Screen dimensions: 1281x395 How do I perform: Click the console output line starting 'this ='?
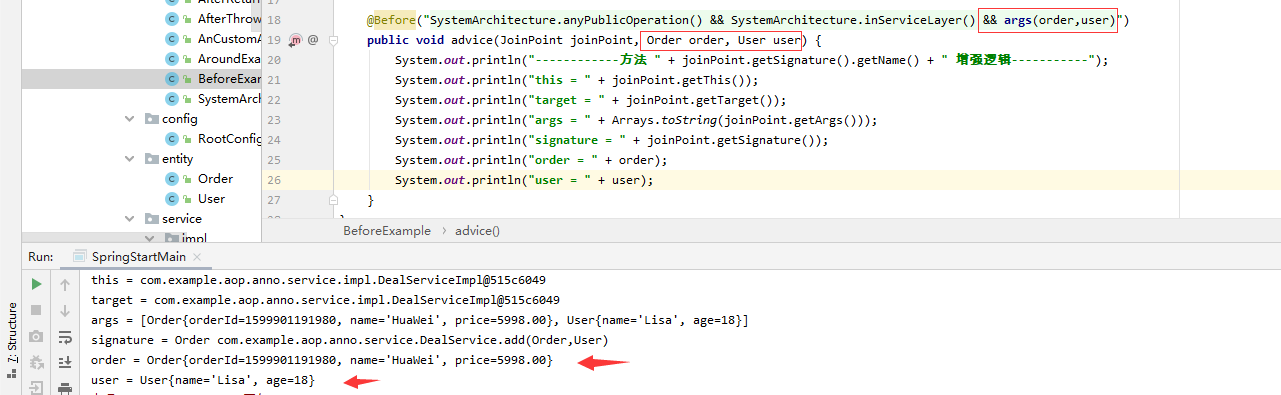point(318,280)
